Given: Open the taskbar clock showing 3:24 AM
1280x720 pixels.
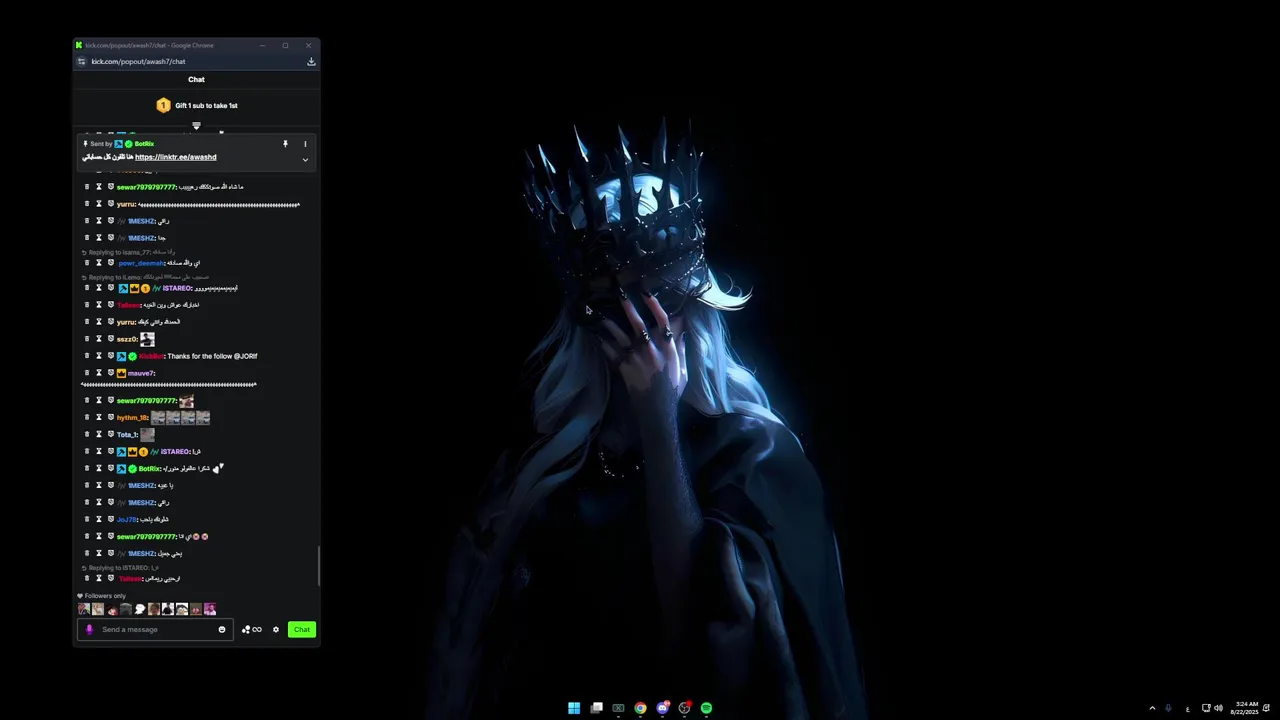Looking at the screenshot, I should point(1246,708).
